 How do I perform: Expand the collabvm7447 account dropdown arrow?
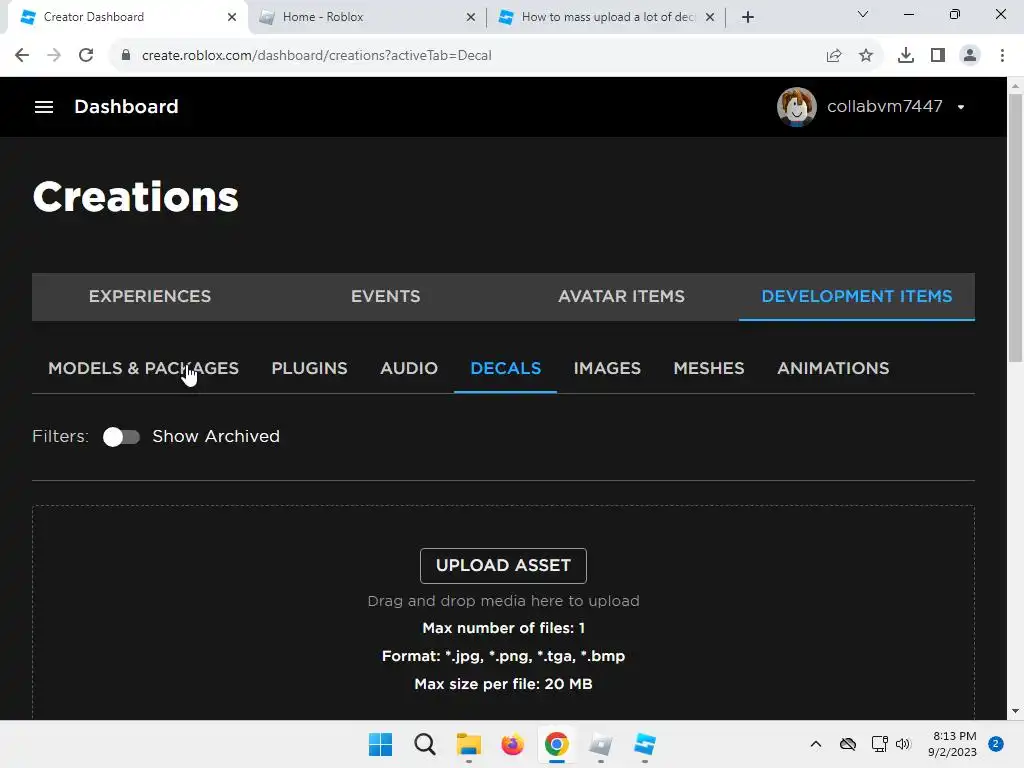pos(961,107)
